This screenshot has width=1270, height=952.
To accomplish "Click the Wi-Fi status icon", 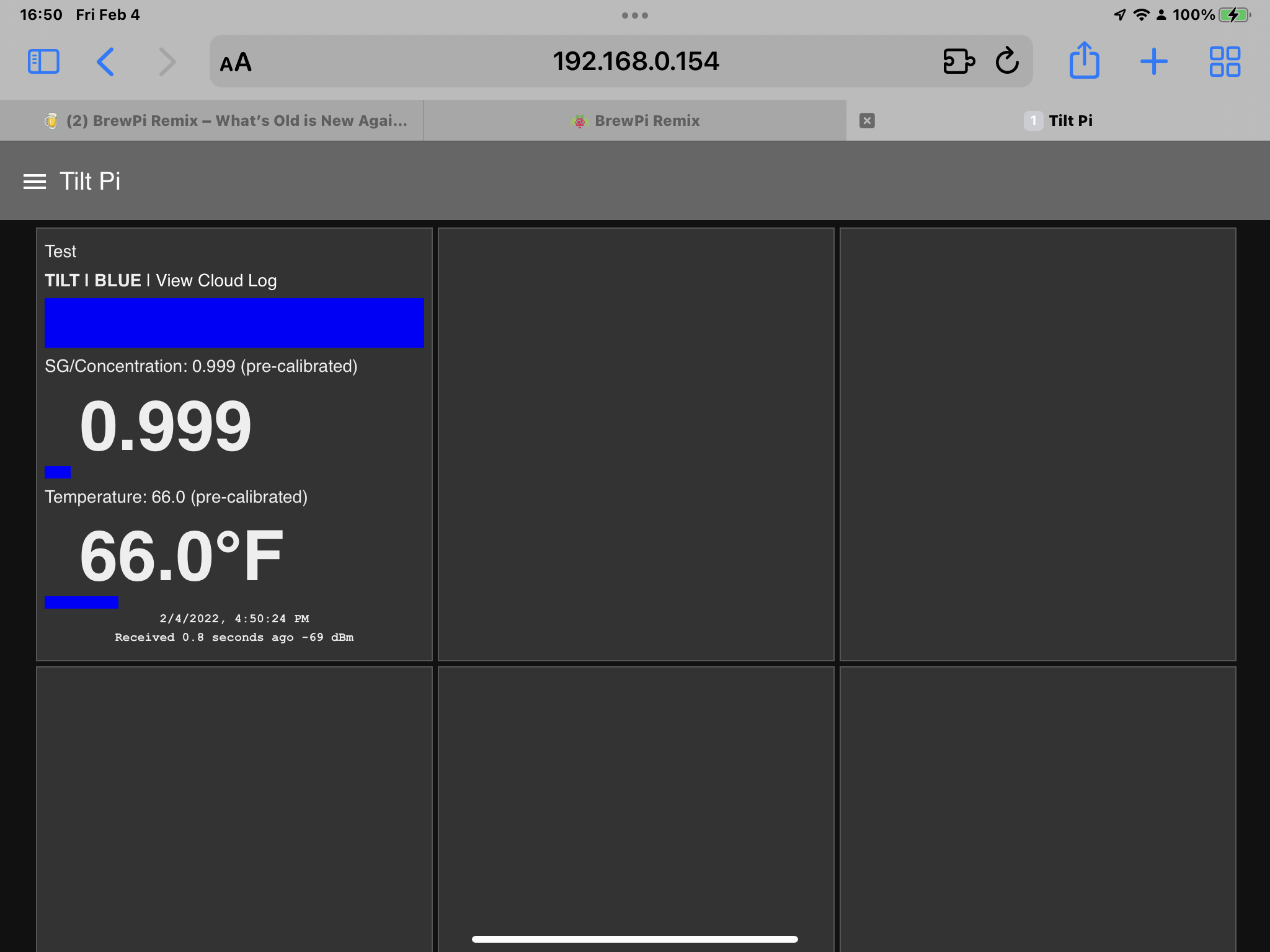I will click(x=1141, y=15).
